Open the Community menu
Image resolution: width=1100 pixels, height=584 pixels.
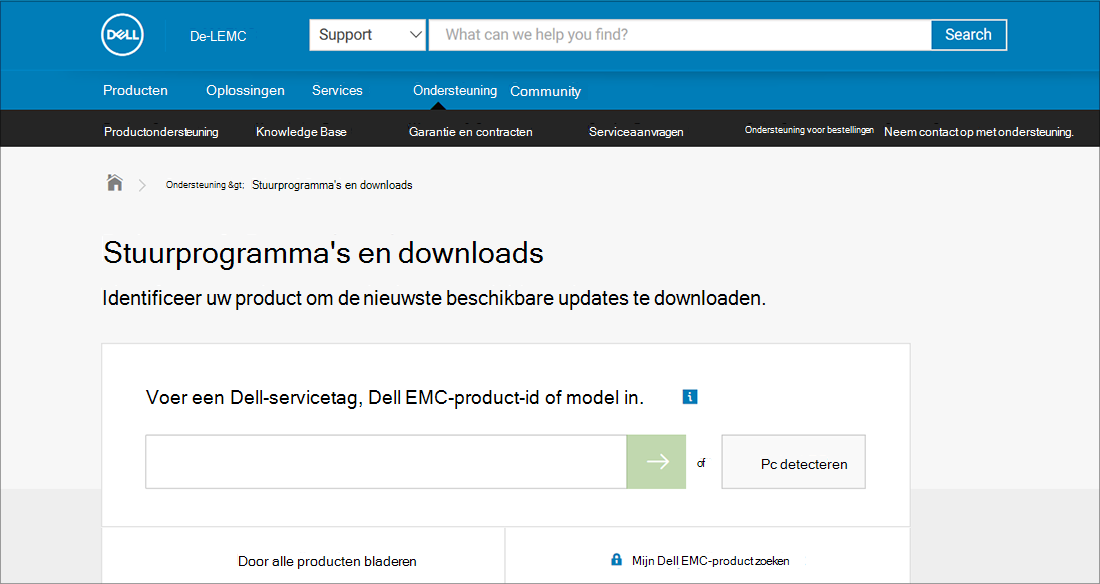pyautogui.click(x=545, y=91)
